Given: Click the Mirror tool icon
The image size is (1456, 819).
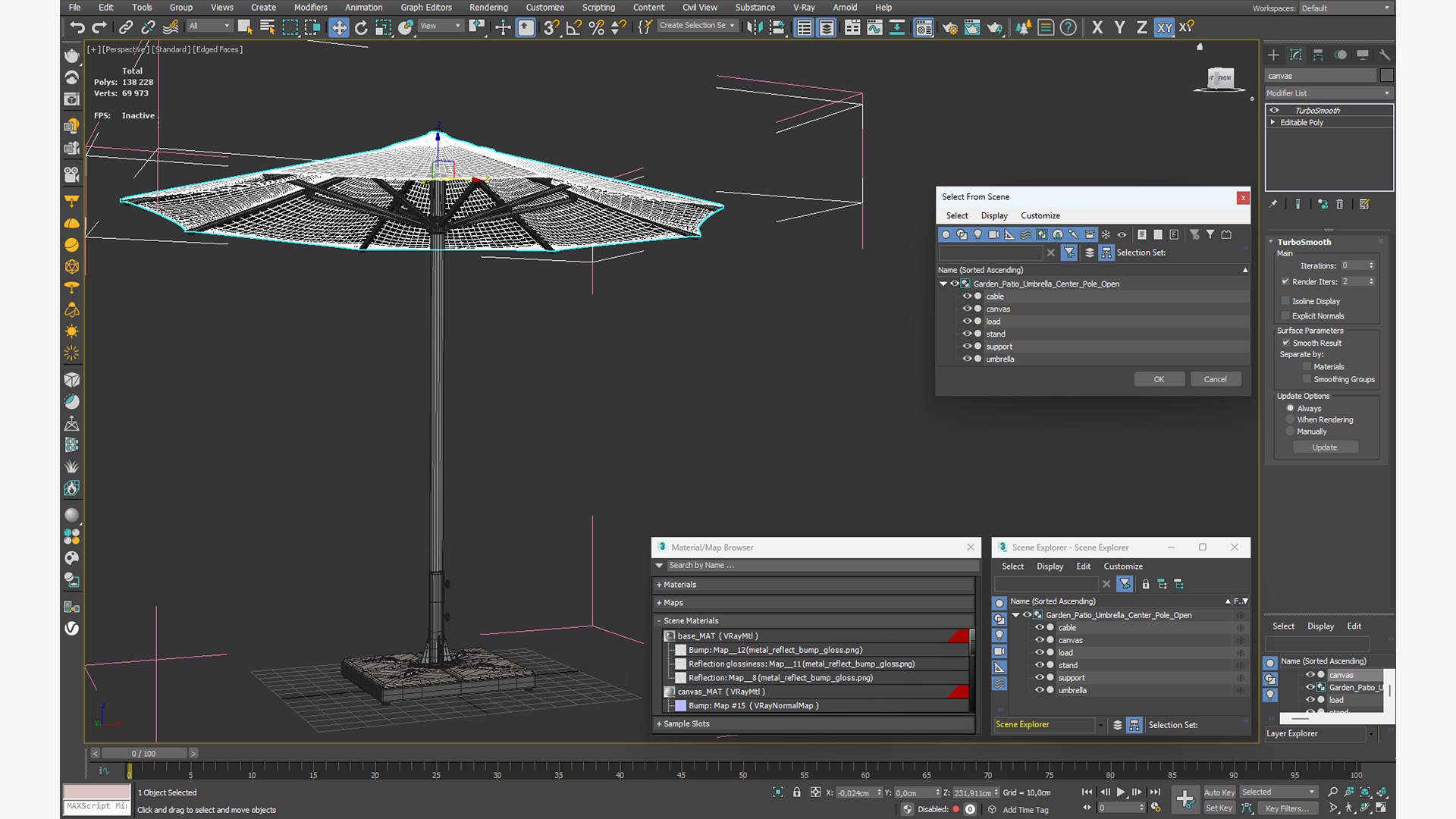Looking at the screenshot, I should (755, 27).
